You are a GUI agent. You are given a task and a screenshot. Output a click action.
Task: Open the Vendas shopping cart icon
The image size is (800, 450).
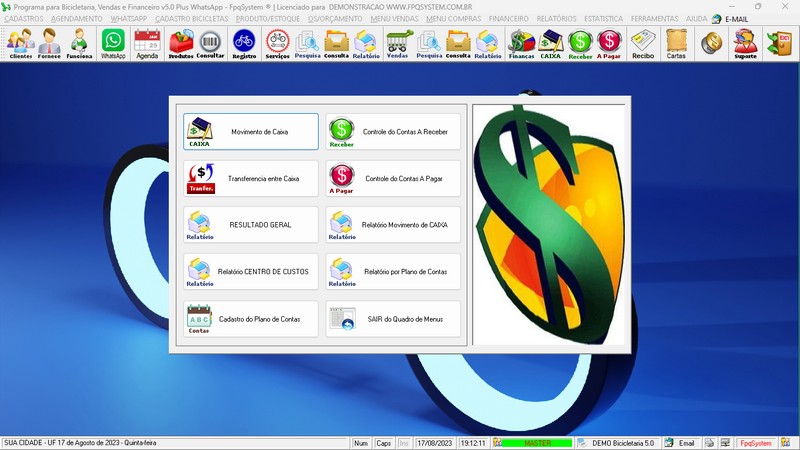coord(398,42)
